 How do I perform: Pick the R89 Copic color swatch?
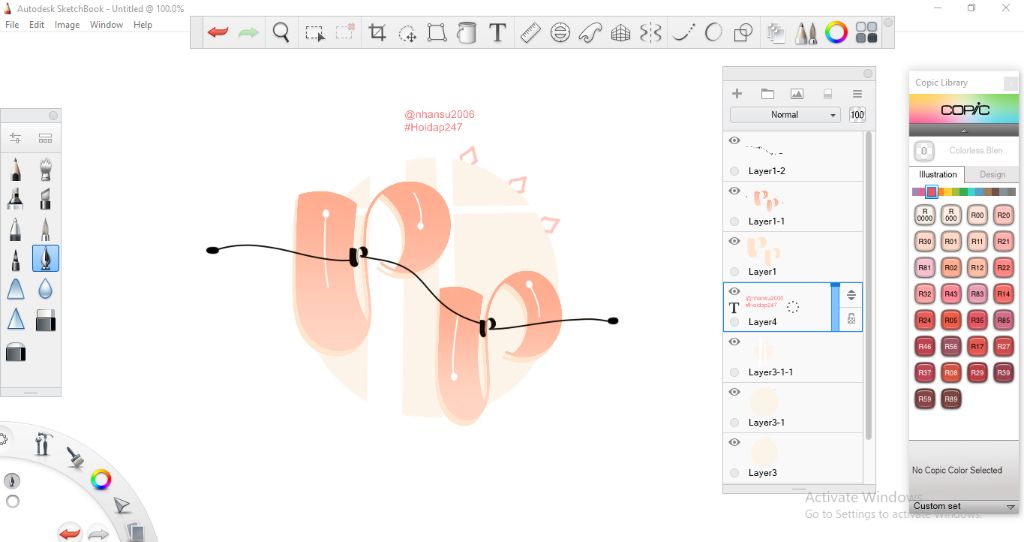(951, 398)
